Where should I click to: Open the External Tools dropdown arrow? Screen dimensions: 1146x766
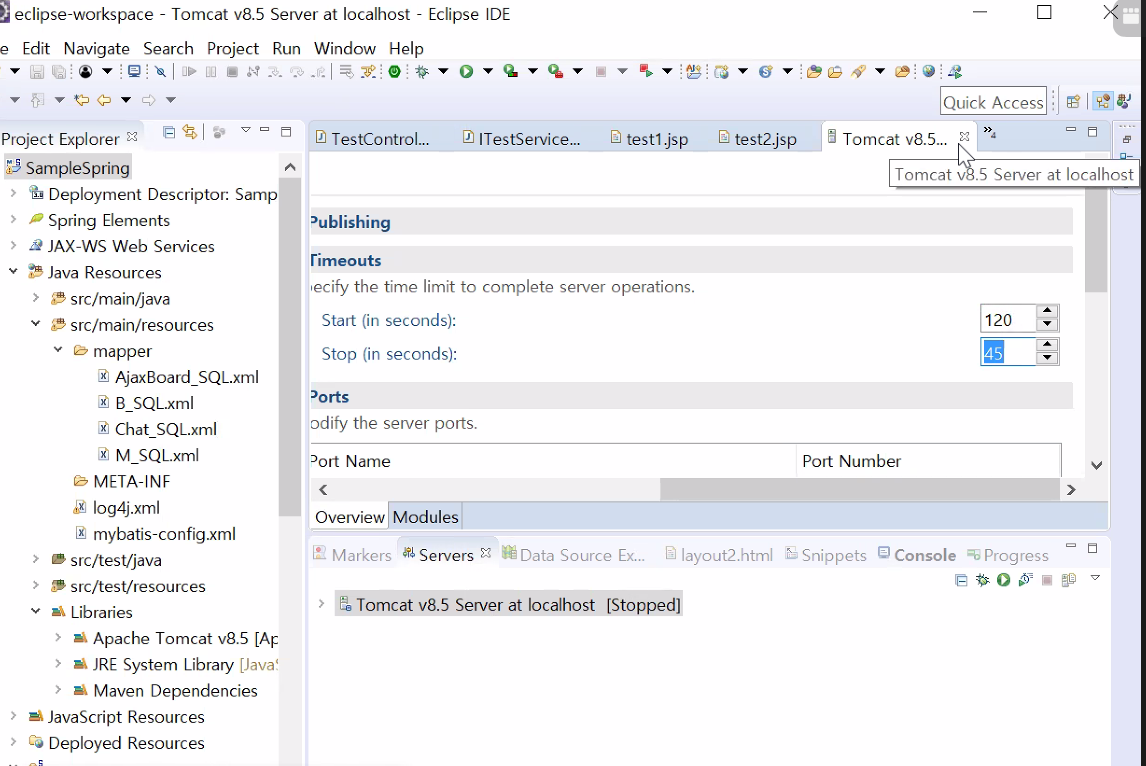[577, 72]
